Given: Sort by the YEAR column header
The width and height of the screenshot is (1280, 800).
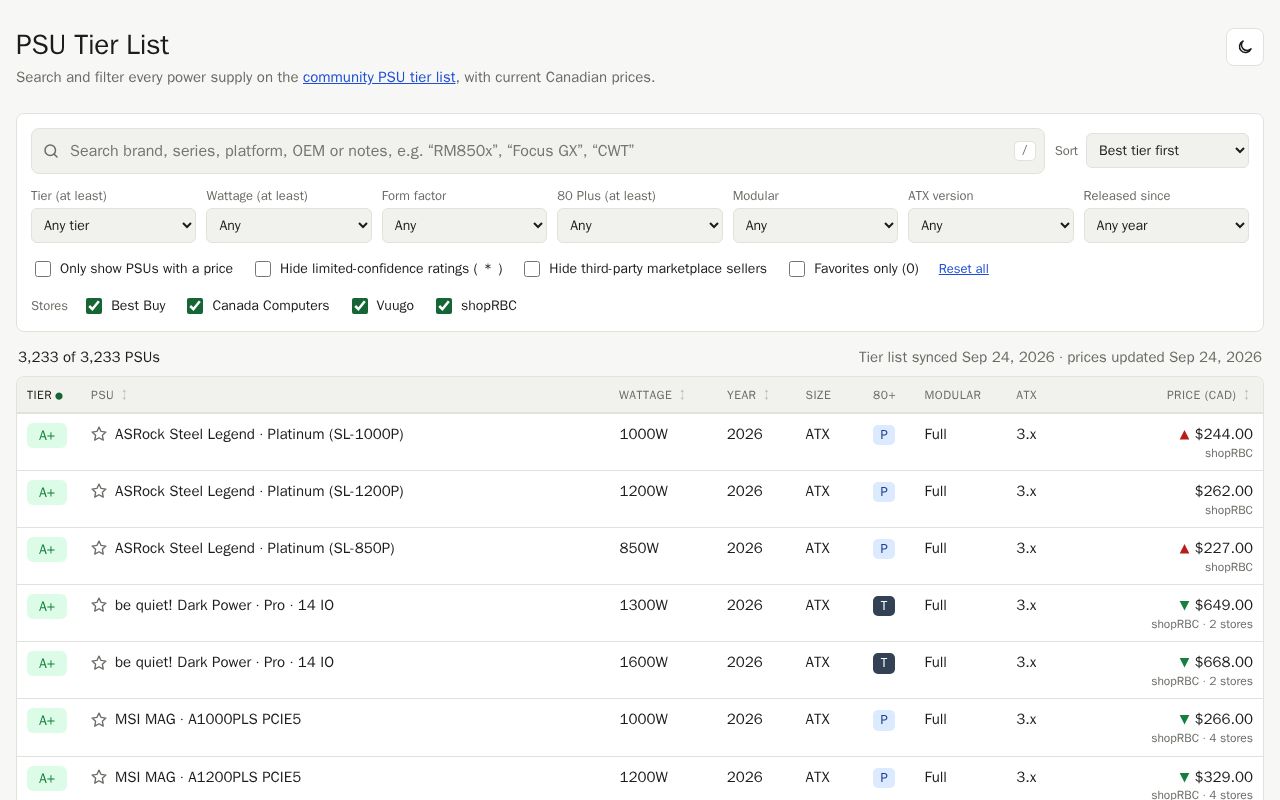Looking at the screenshot, I should (748, 395).
